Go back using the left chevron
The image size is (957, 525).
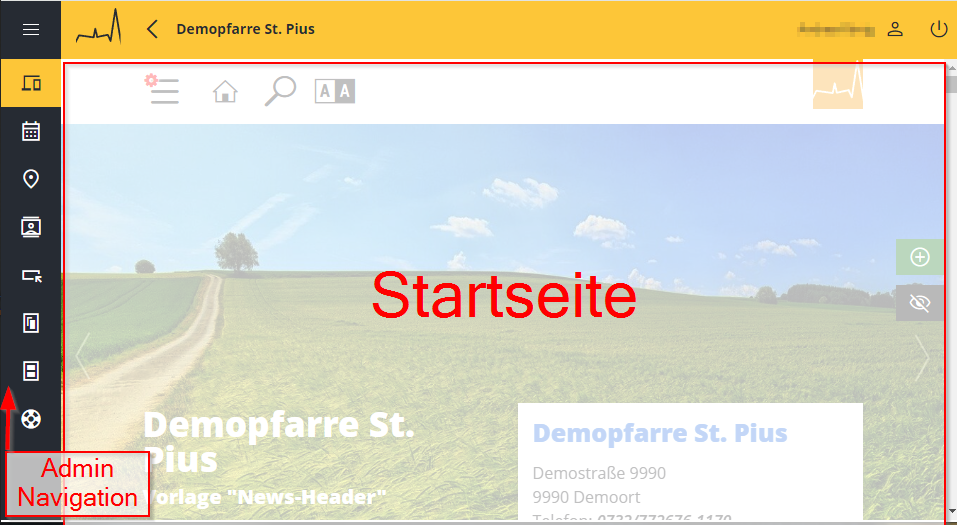coord(152,29)
